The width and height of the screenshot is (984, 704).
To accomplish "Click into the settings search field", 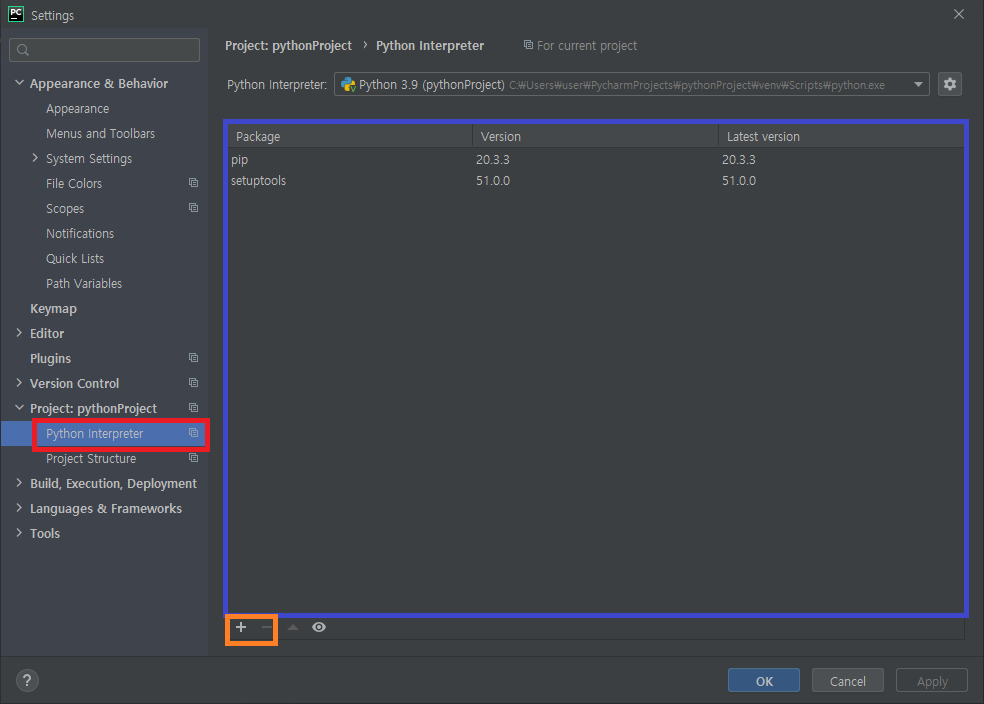I will tap(105, 50).
